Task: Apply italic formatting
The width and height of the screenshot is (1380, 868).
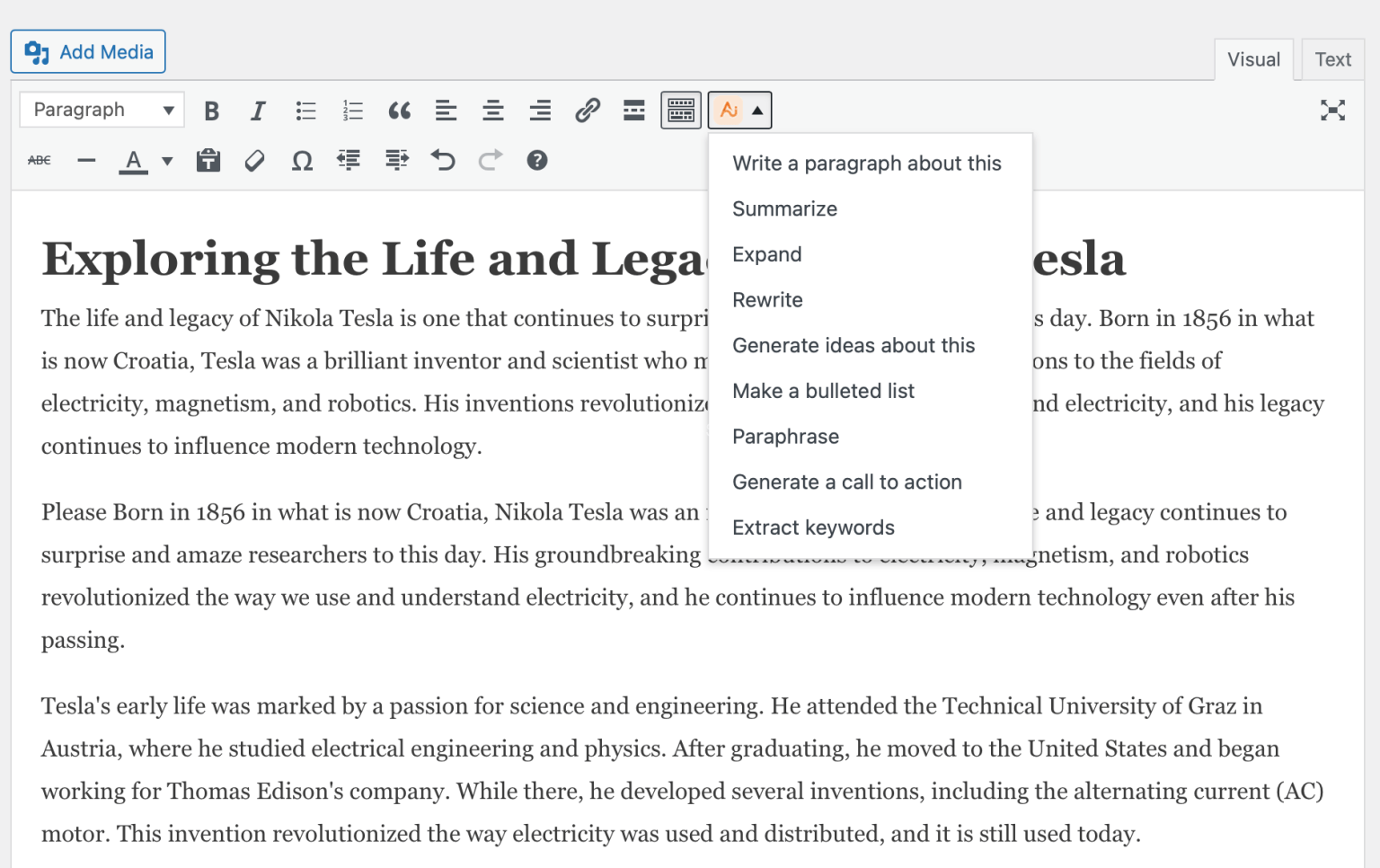Action: coord(258,111)
